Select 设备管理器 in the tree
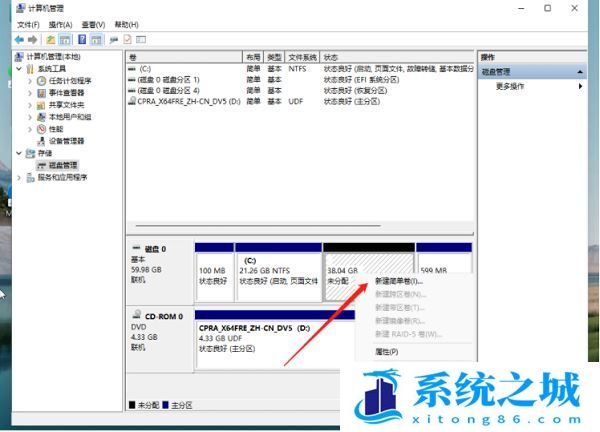600x432 pixels. point(67,141)
